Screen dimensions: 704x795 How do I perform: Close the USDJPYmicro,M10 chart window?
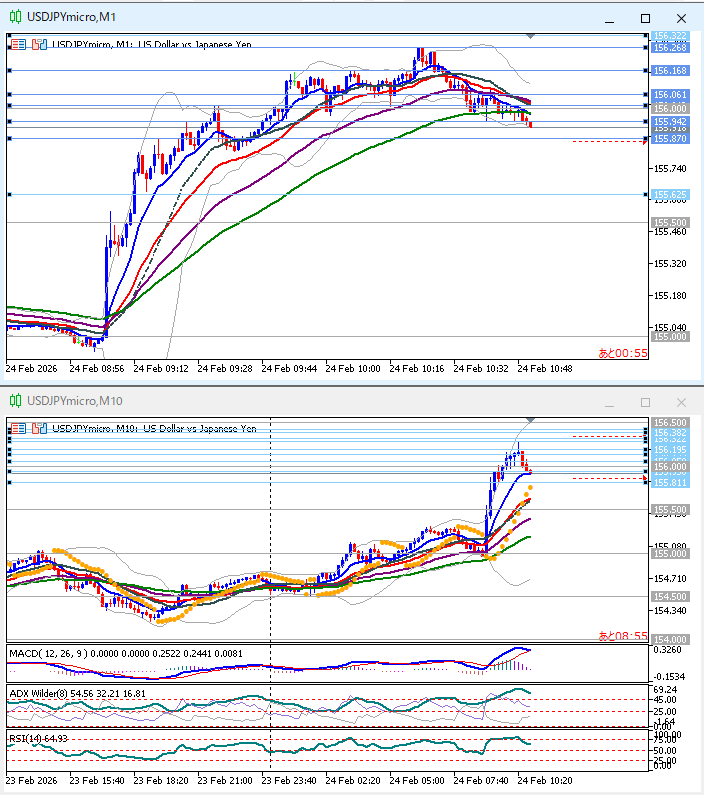coord(681,401)
